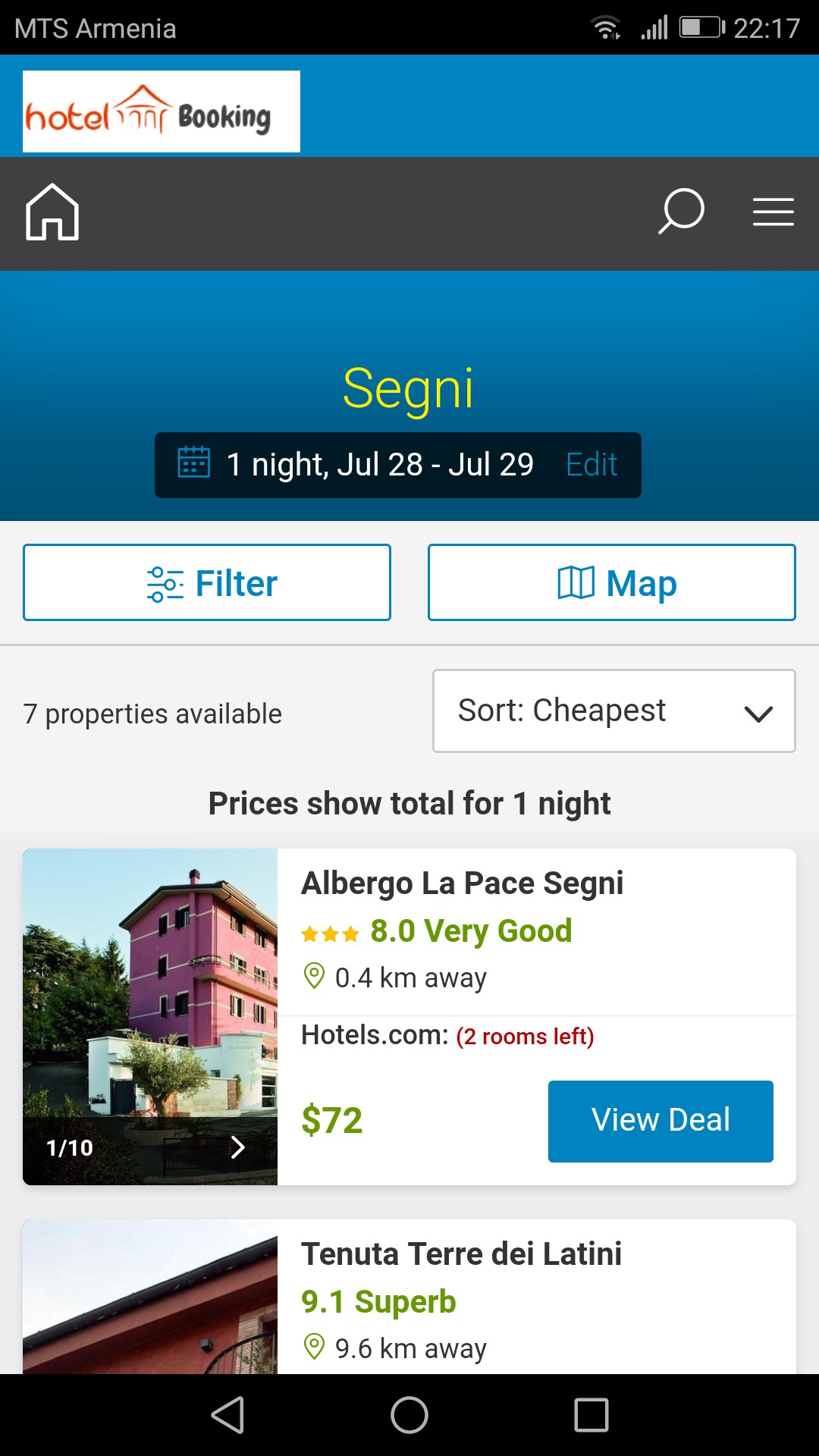
Task: Open Android recent apps square button
Action: 591,1415
